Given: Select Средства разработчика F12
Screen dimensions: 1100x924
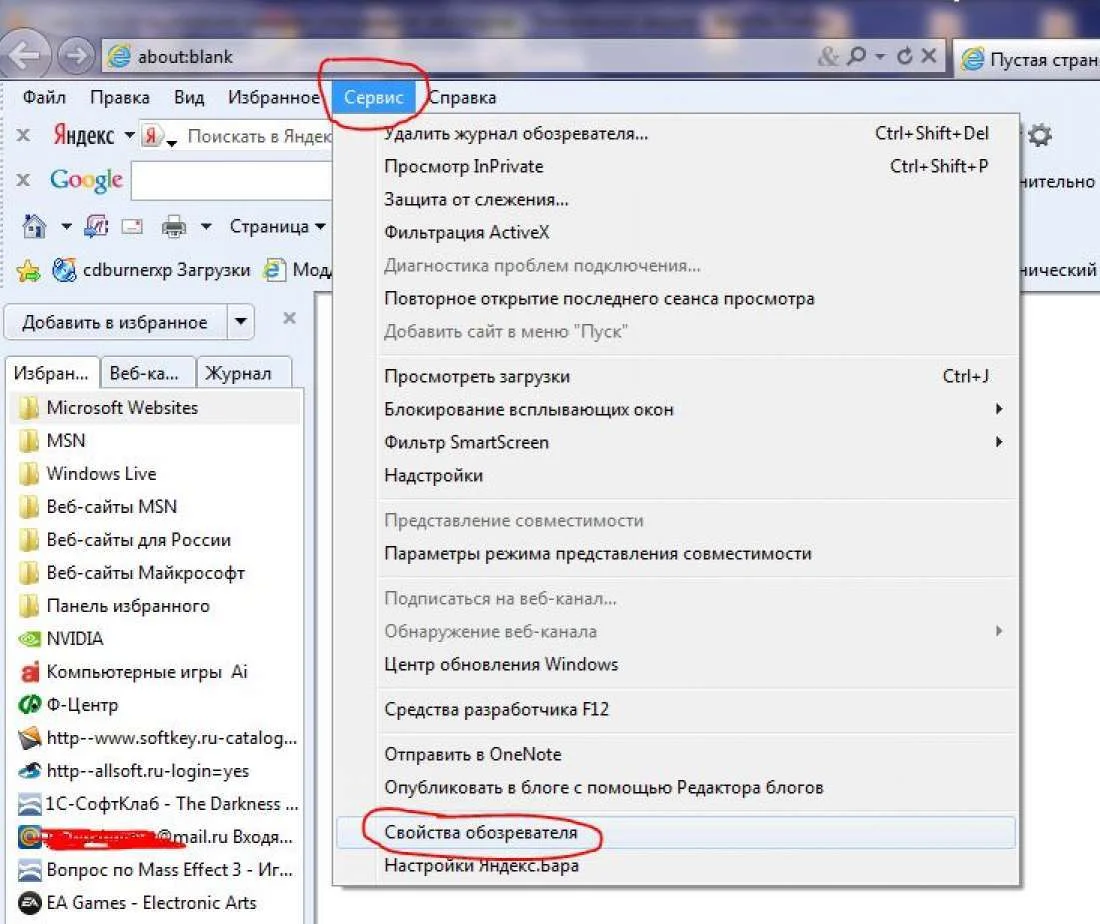Looking at the screenshot, I should 676,709.
